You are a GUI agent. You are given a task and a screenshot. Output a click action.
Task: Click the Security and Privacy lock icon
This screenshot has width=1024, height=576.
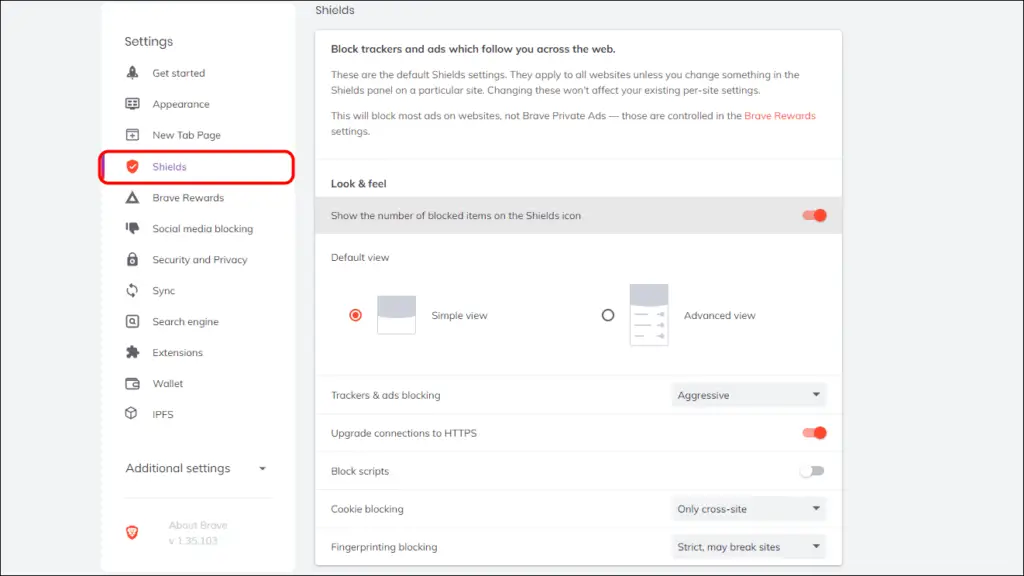[x=132, y=259]
